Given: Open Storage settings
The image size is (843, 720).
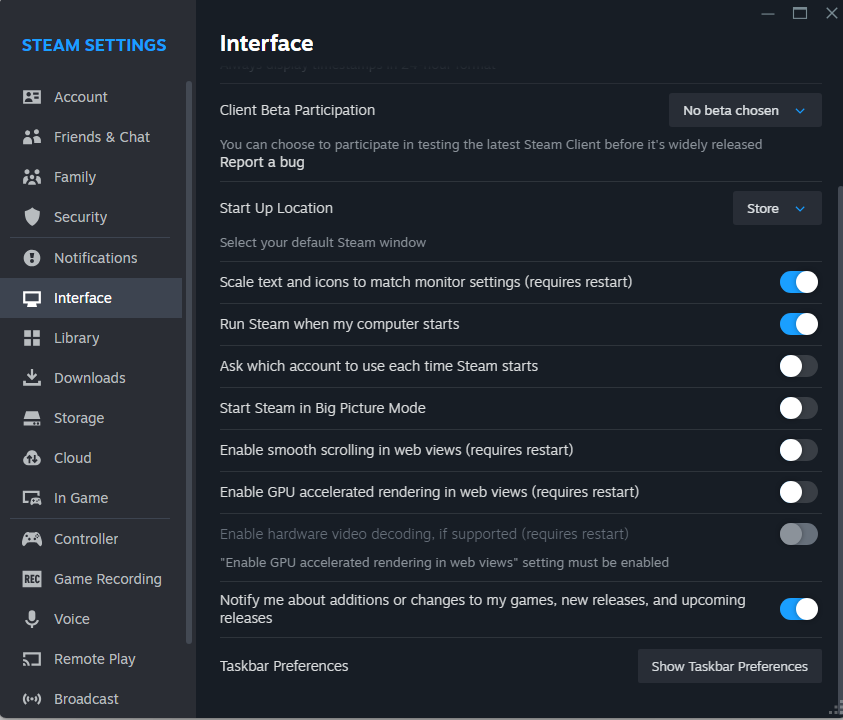Looking at the screenshot, I should (x=91, y=418).
